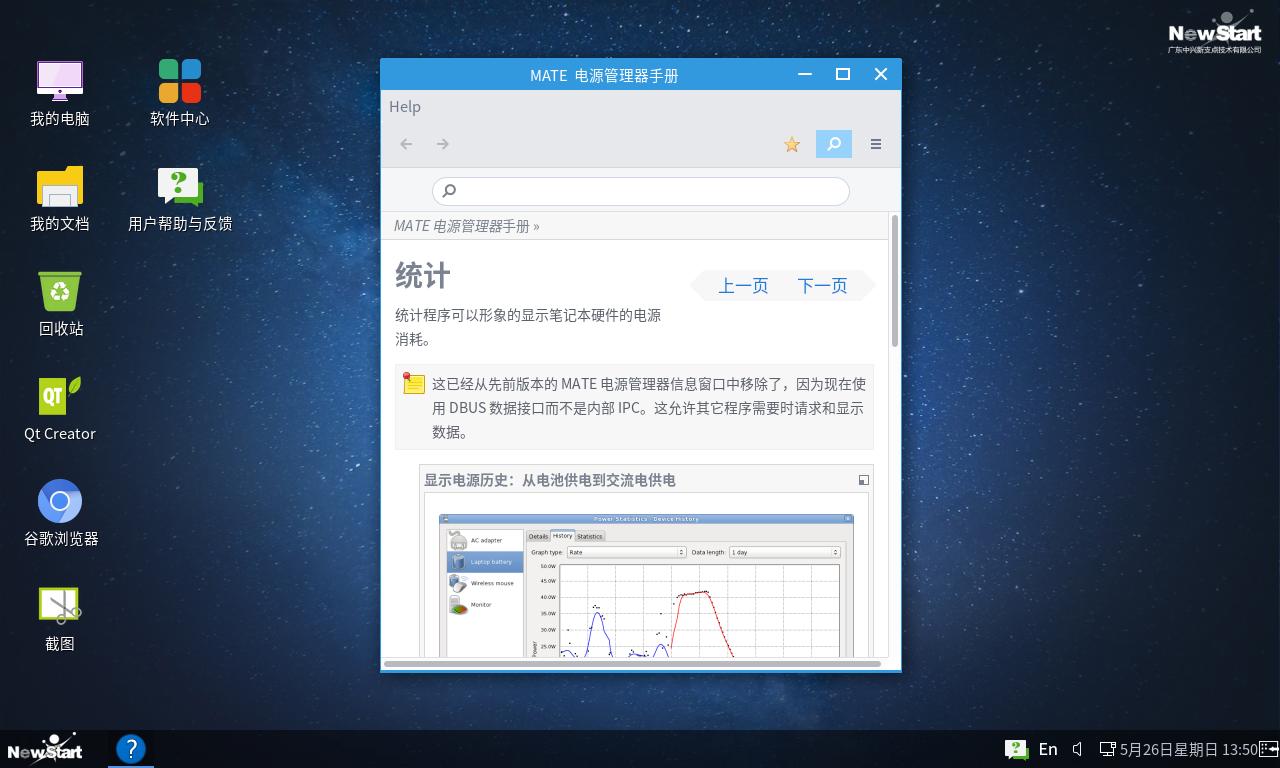Maximize the MATE 电源管理器手册 window

pyautogui.click(x=843, y=74)
